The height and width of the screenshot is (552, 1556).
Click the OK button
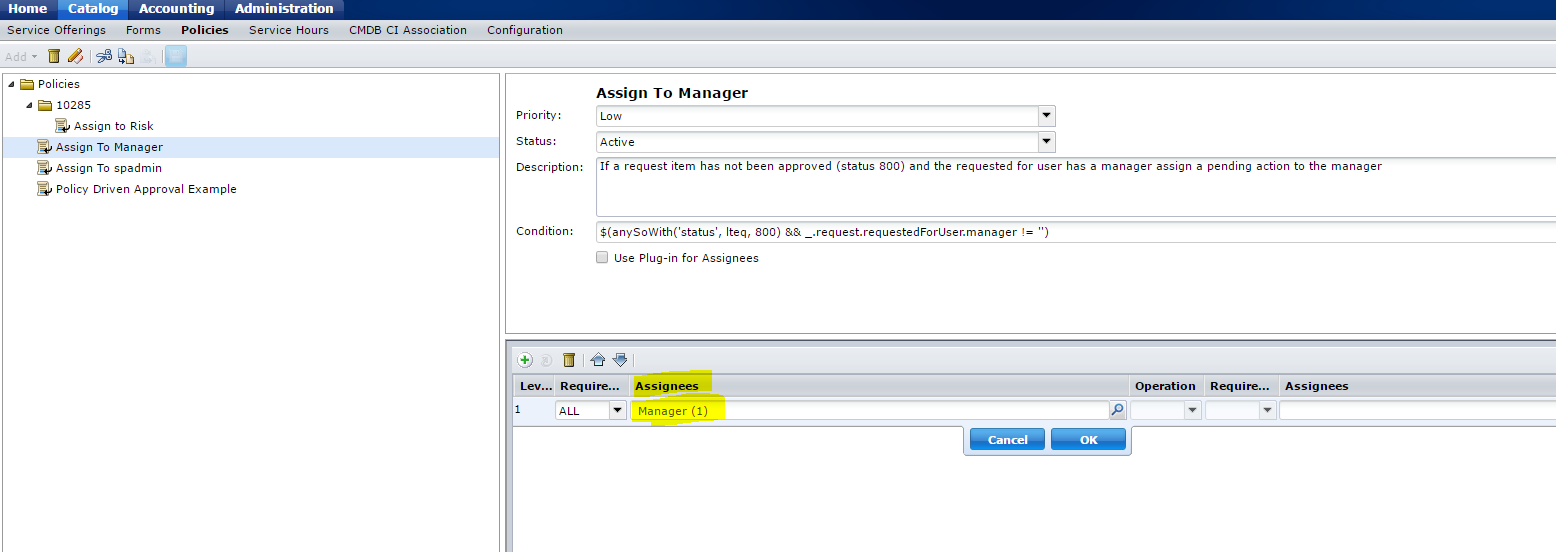click(x=1088, y=440)
